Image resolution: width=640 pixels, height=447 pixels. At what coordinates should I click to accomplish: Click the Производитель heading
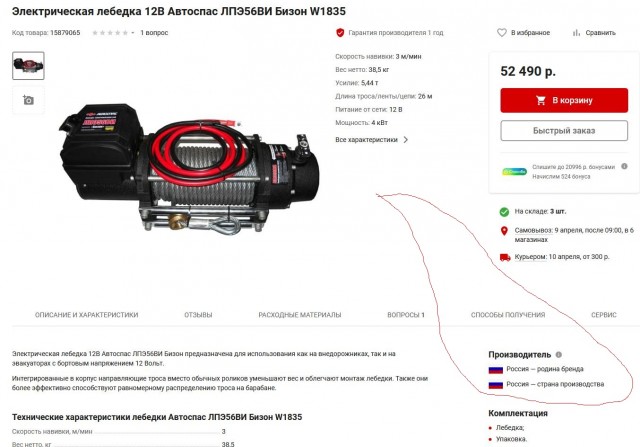coord(520,354)
